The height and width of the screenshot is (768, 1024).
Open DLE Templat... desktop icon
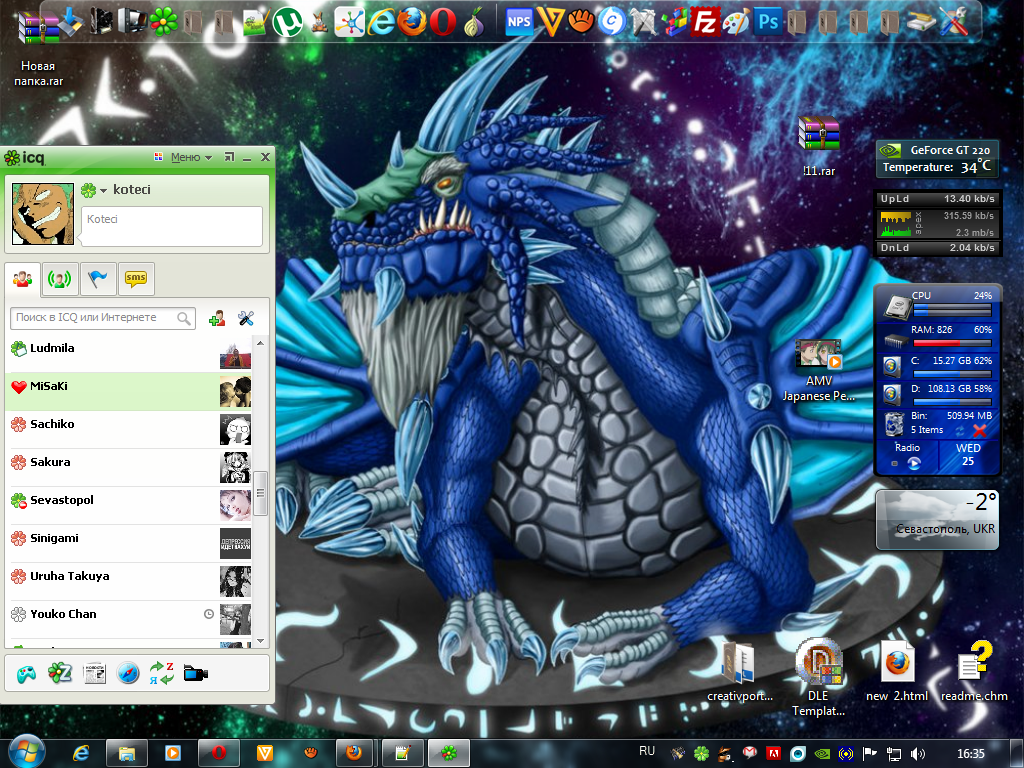pyautogui.click(x=818, y=678)
